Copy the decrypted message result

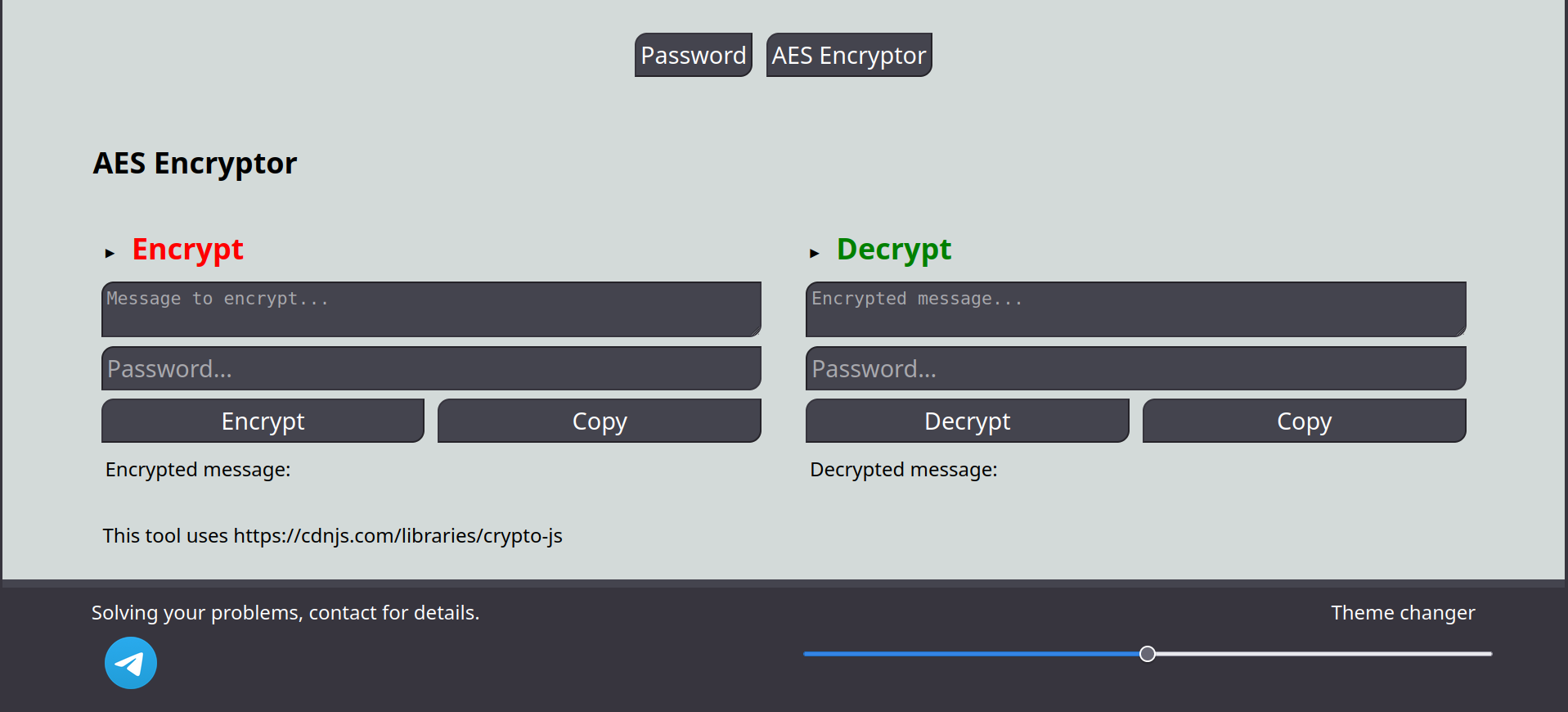tap(1305, 421)
